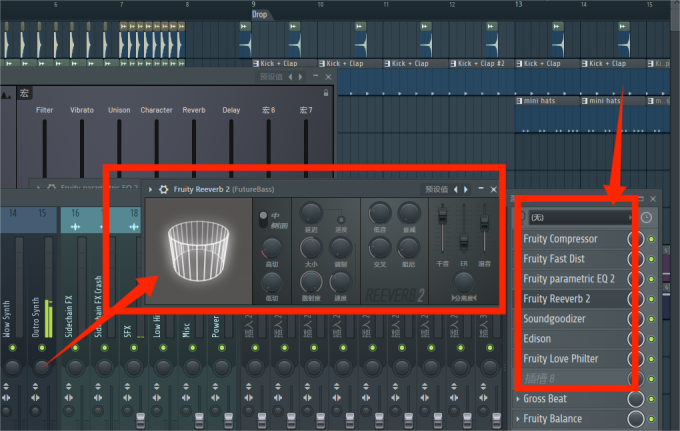Screen dimensions: 680x431
Task: Disable the Gross Beat enable light
Action: (651, 399)
